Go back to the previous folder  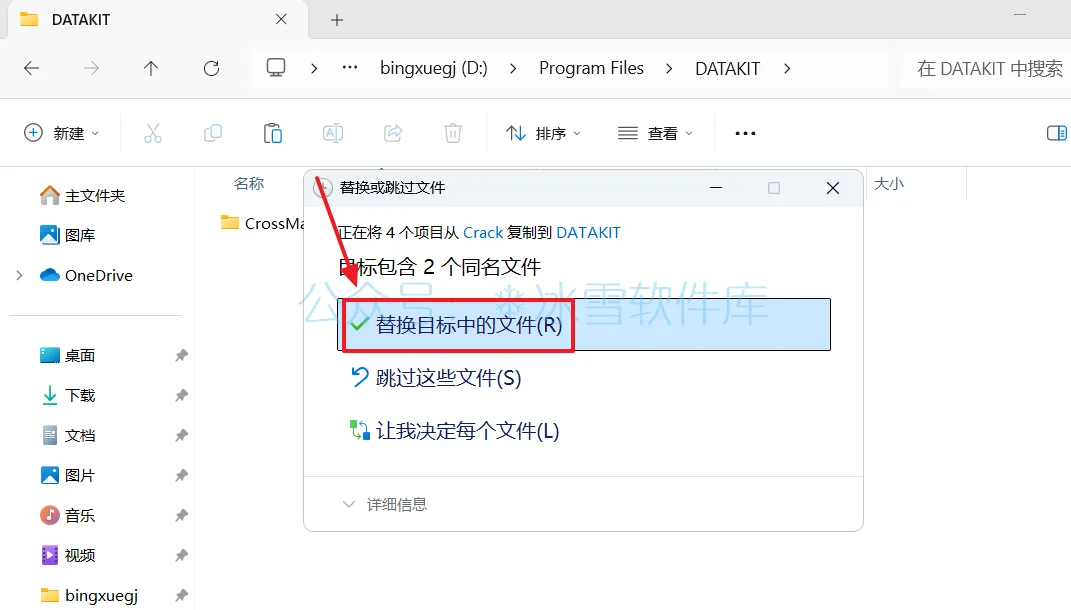point(31,68)
